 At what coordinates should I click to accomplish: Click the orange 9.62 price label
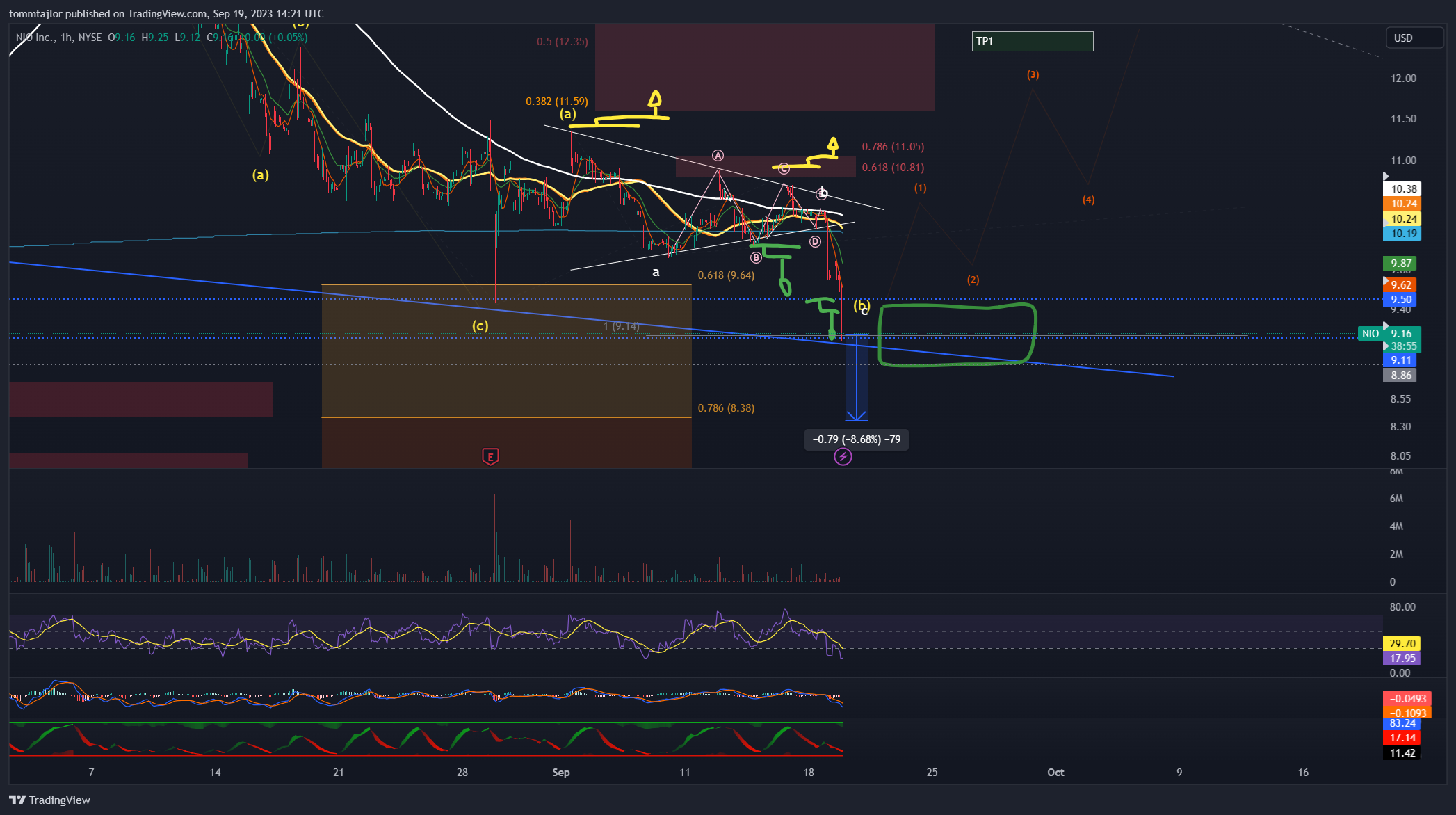(1400, 285)
